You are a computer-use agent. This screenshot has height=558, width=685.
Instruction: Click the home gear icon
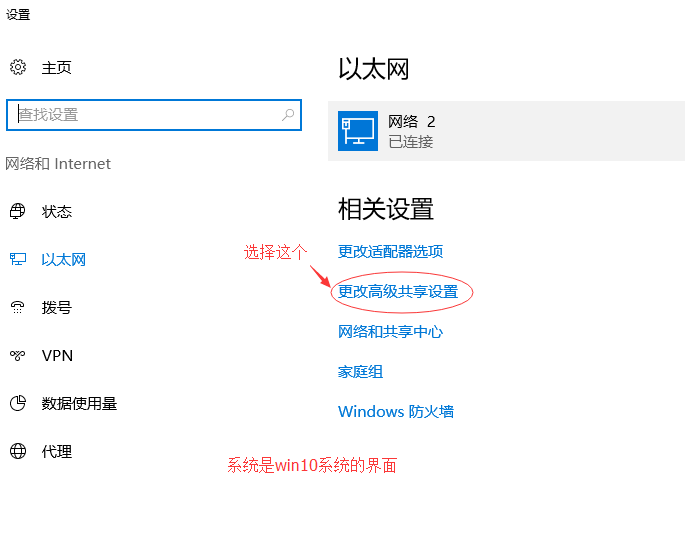pyautogui.click(x=18, y=67)
